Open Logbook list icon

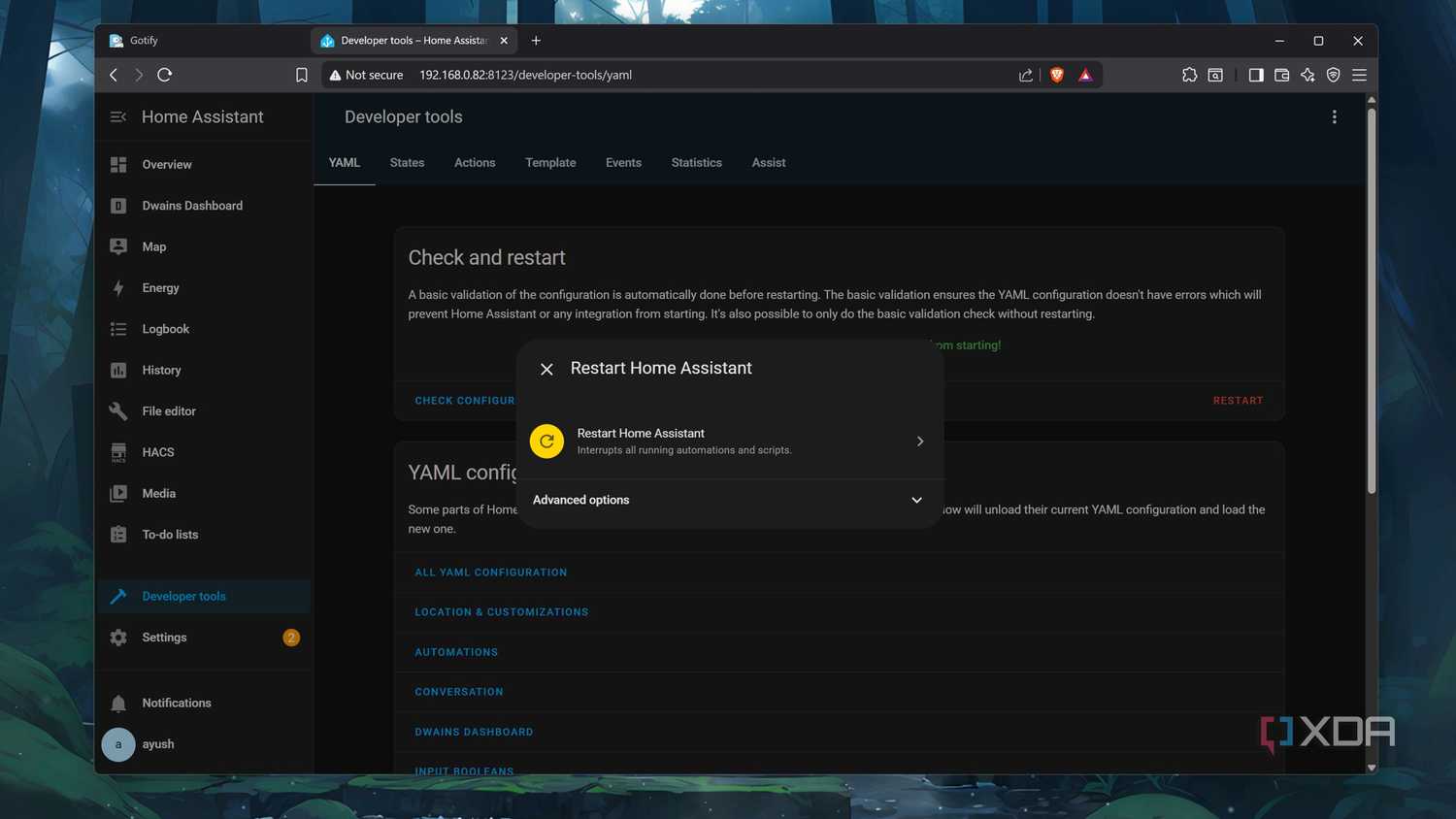click(x=118, y=329)
